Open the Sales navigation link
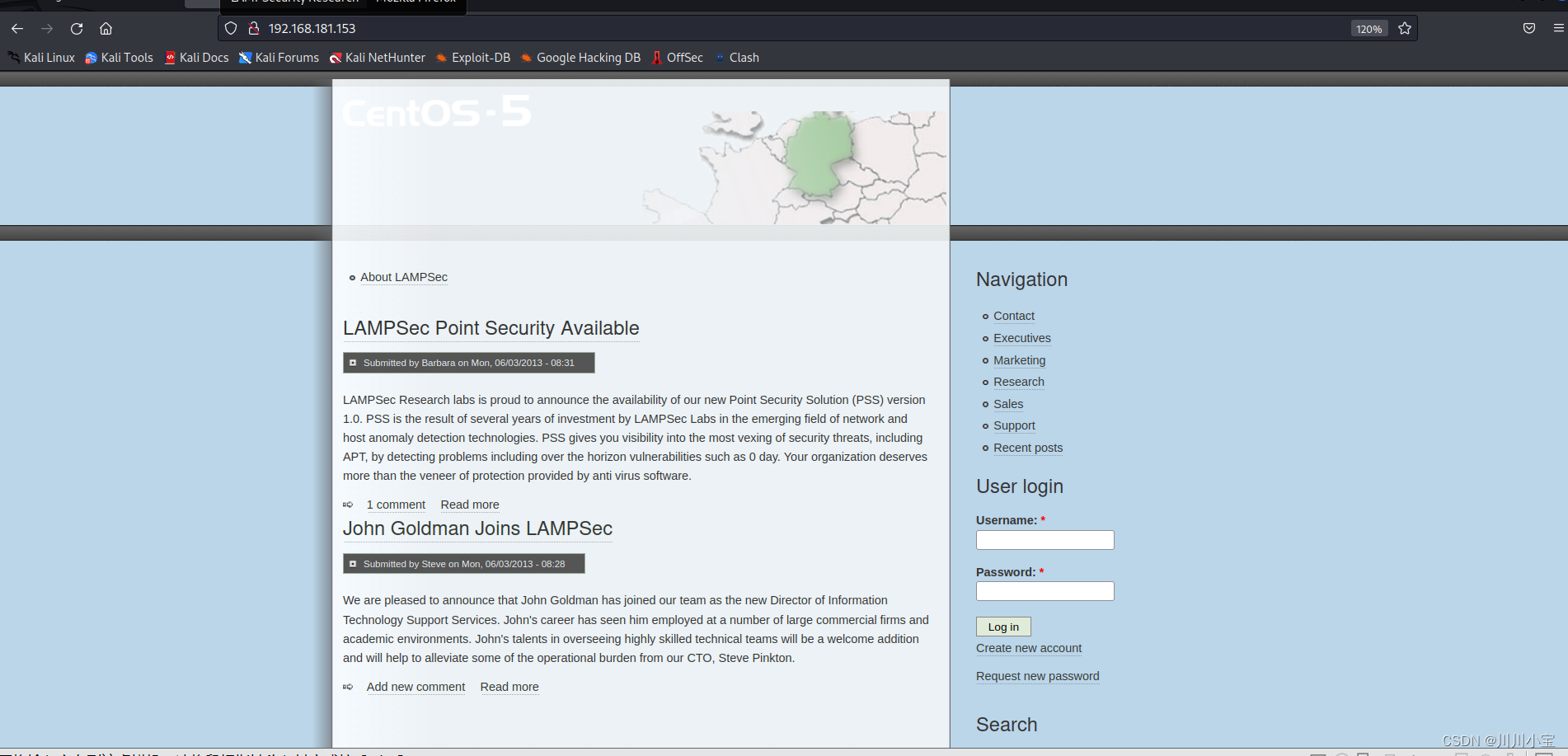This screenshot has height=756, width=1568. pyautogui.click(x=1008, y=404)
